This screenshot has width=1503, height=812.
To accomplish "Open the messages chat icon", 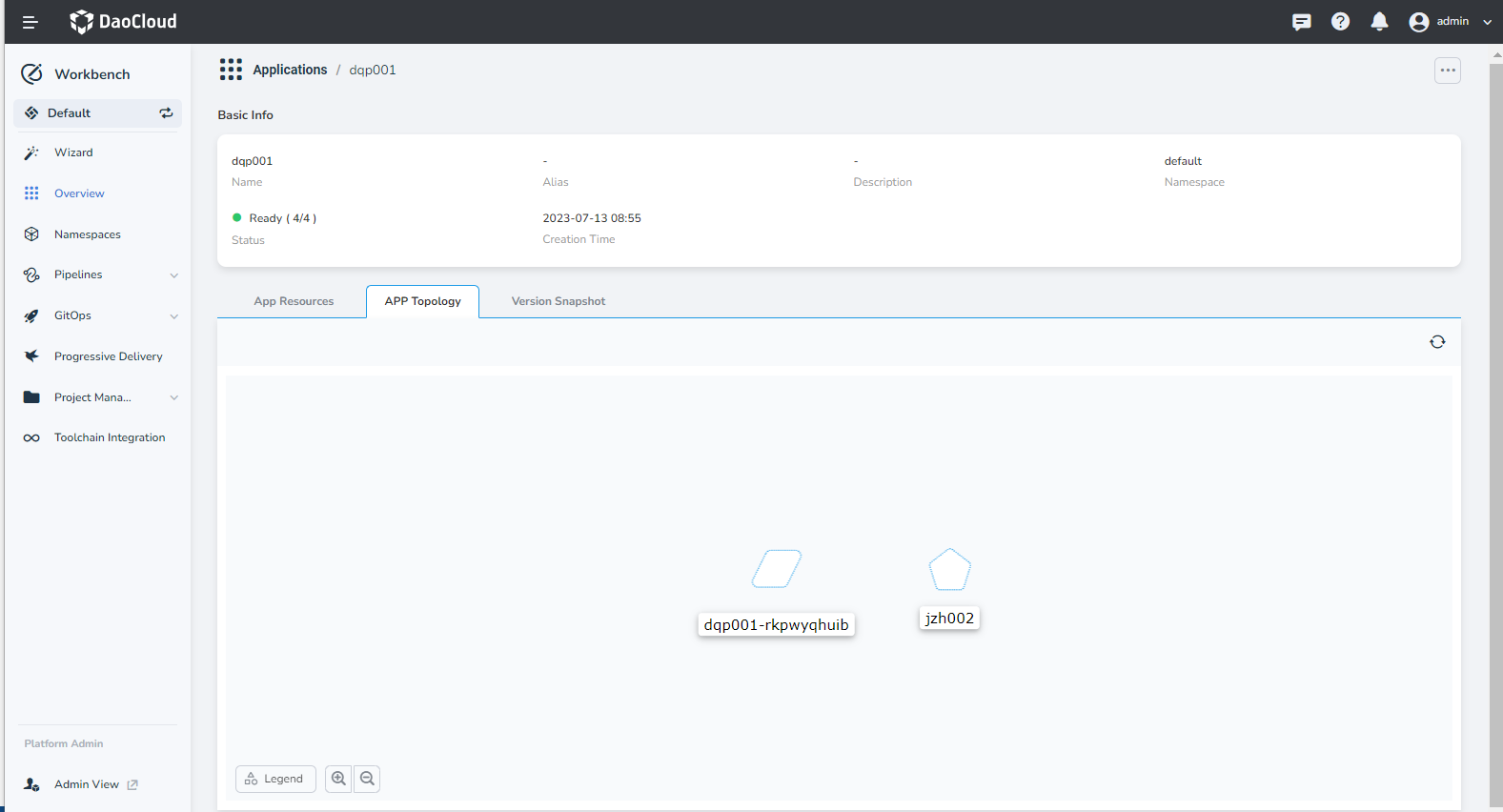I will click(1301, 22).
